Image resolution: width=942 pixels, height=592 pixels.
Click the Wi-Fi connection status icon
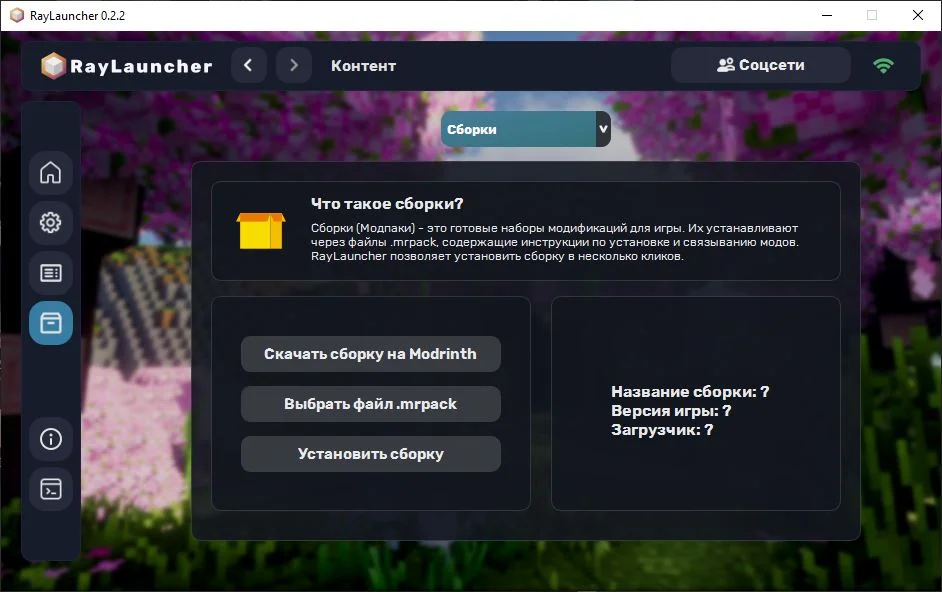point(883,66)
